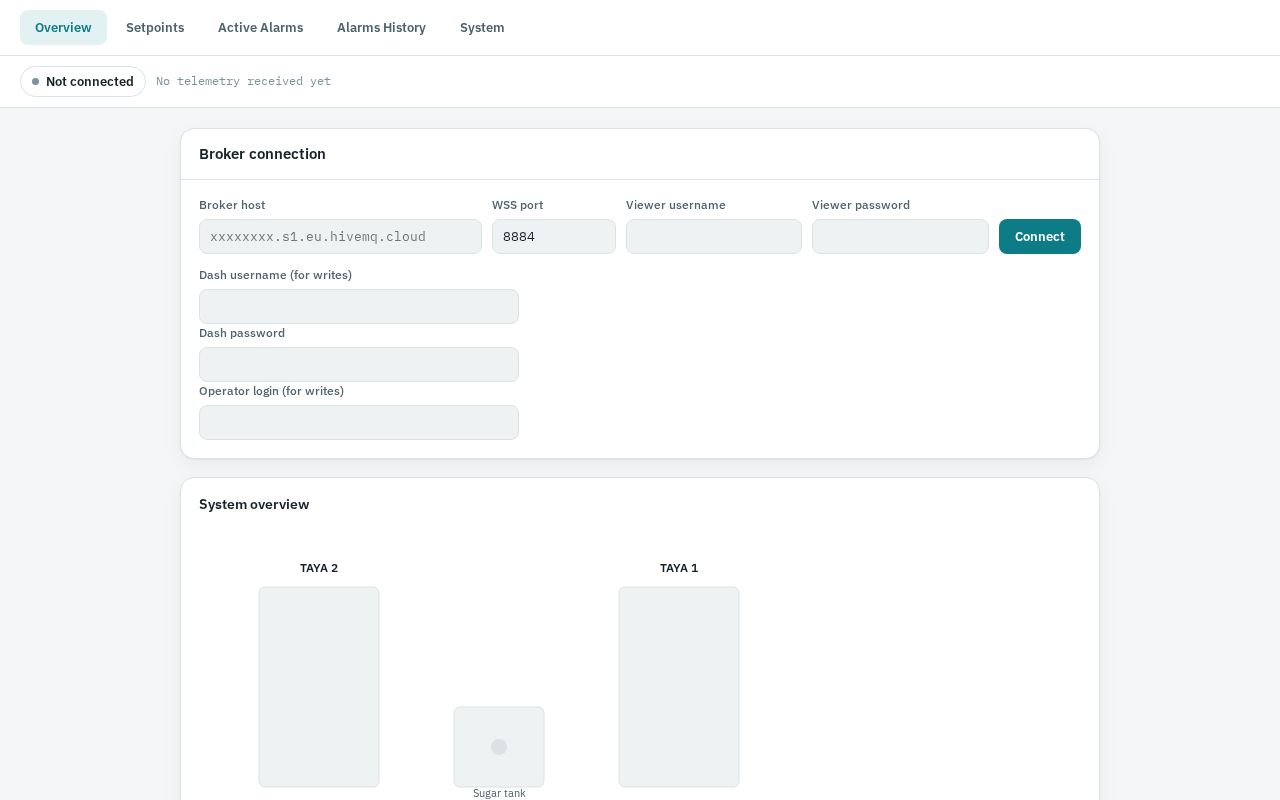Click the Connect button
This screenshot has height=800, width=1280.
click(x=1040, y=237)
